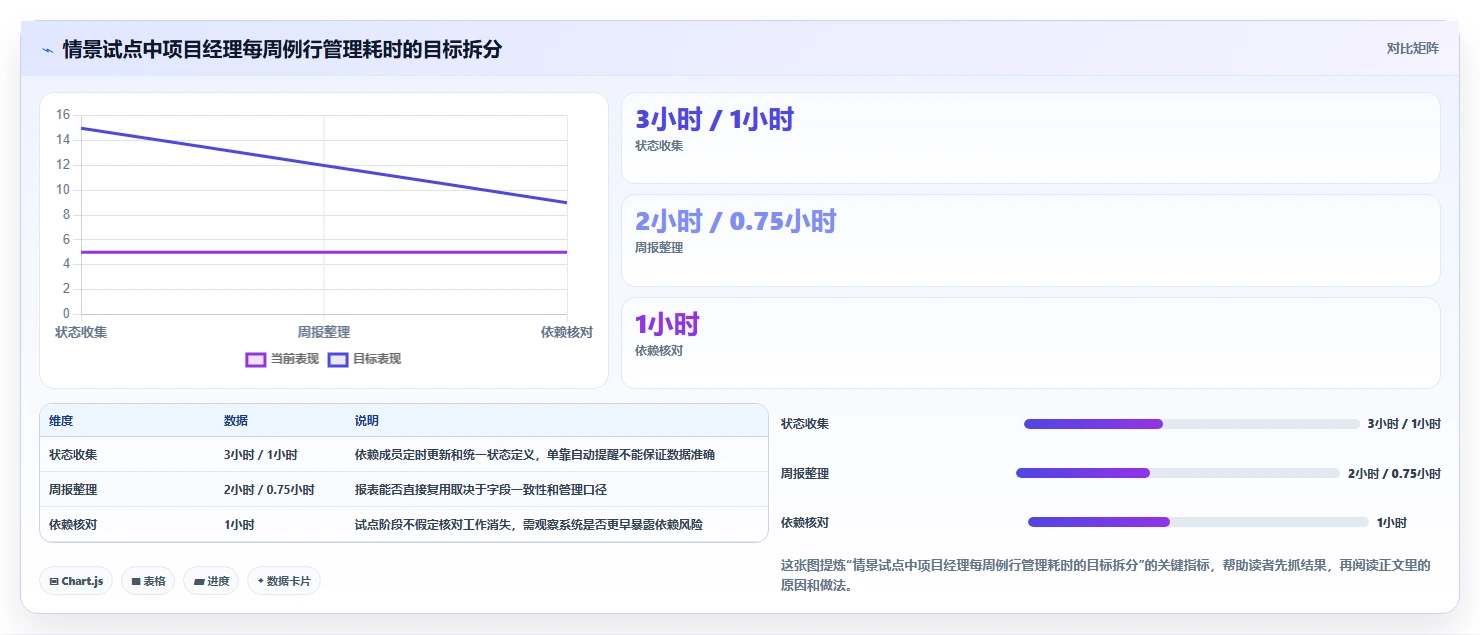1480x635 pixels.
Task: Click the 依赖核对 x-axis label on chart
Action: (x=567, y=332)
